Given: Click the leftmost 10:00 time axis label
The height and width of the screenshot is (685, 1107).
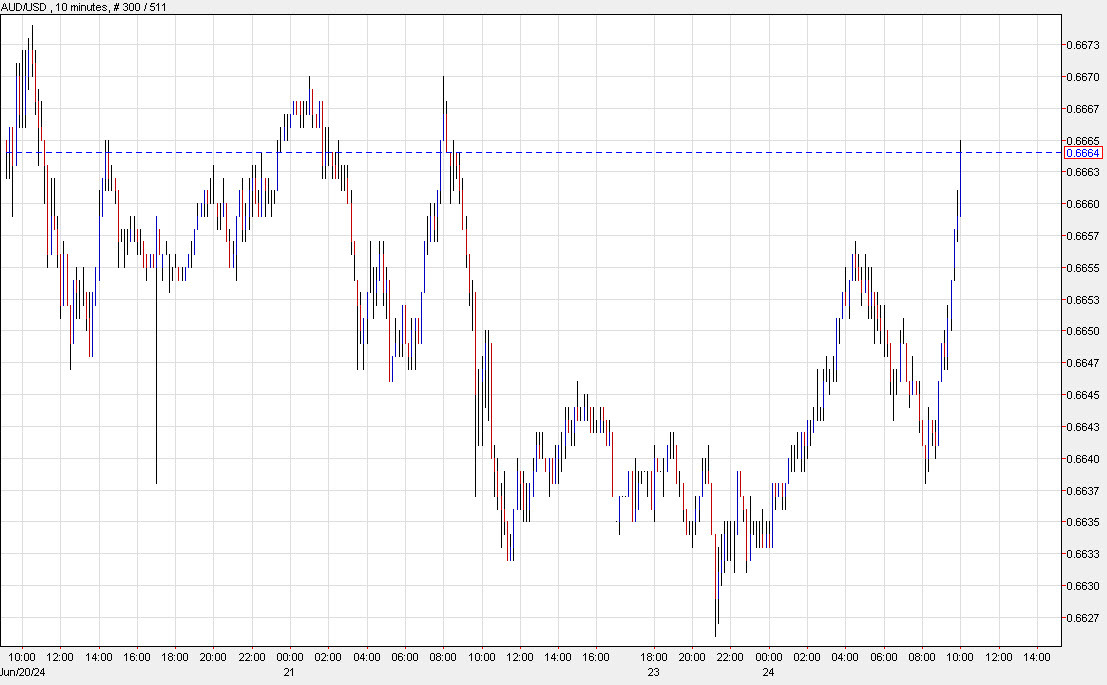Looking at the screenshot, I should coord(21,658).
